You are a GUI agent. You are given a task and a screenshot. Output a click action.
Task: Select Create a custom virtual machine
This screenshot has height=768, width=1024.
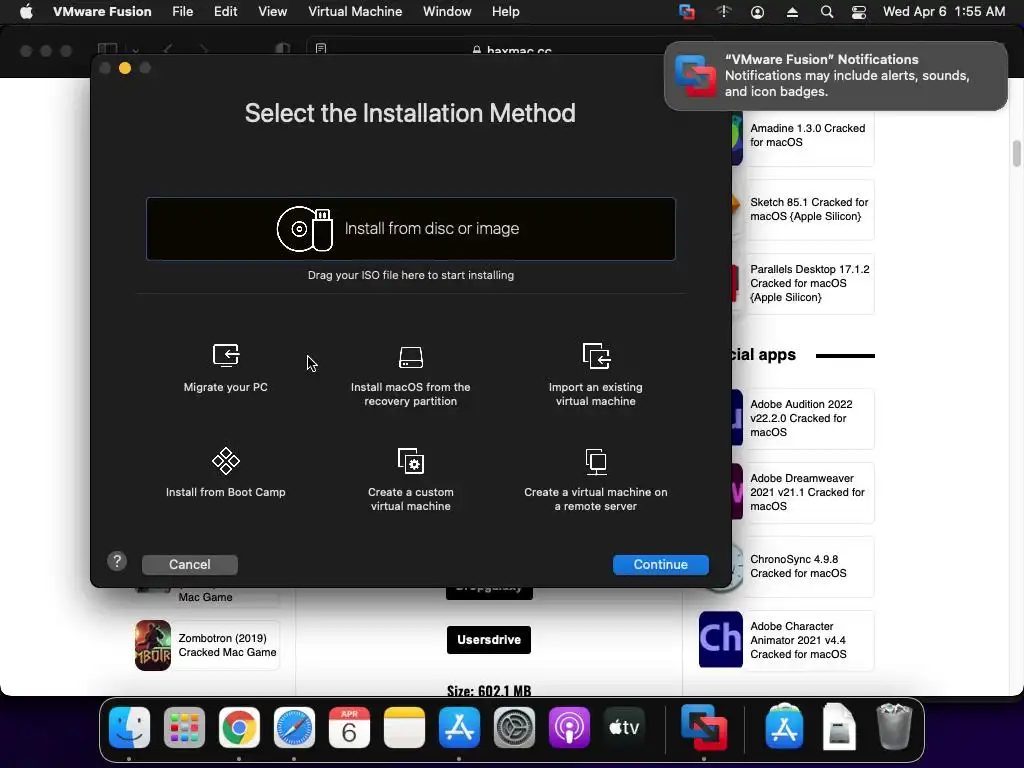(x=410, y=479)
